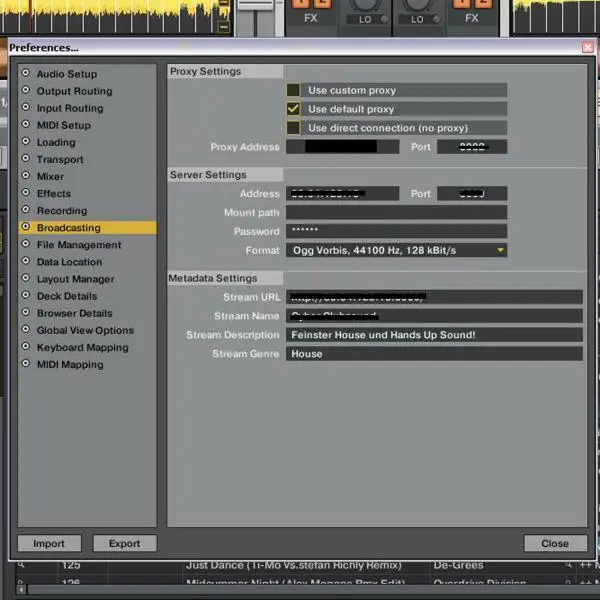Click the Stream Description text field
The image size is (600, 600).
pyautogui.click(x=434, y=335)
